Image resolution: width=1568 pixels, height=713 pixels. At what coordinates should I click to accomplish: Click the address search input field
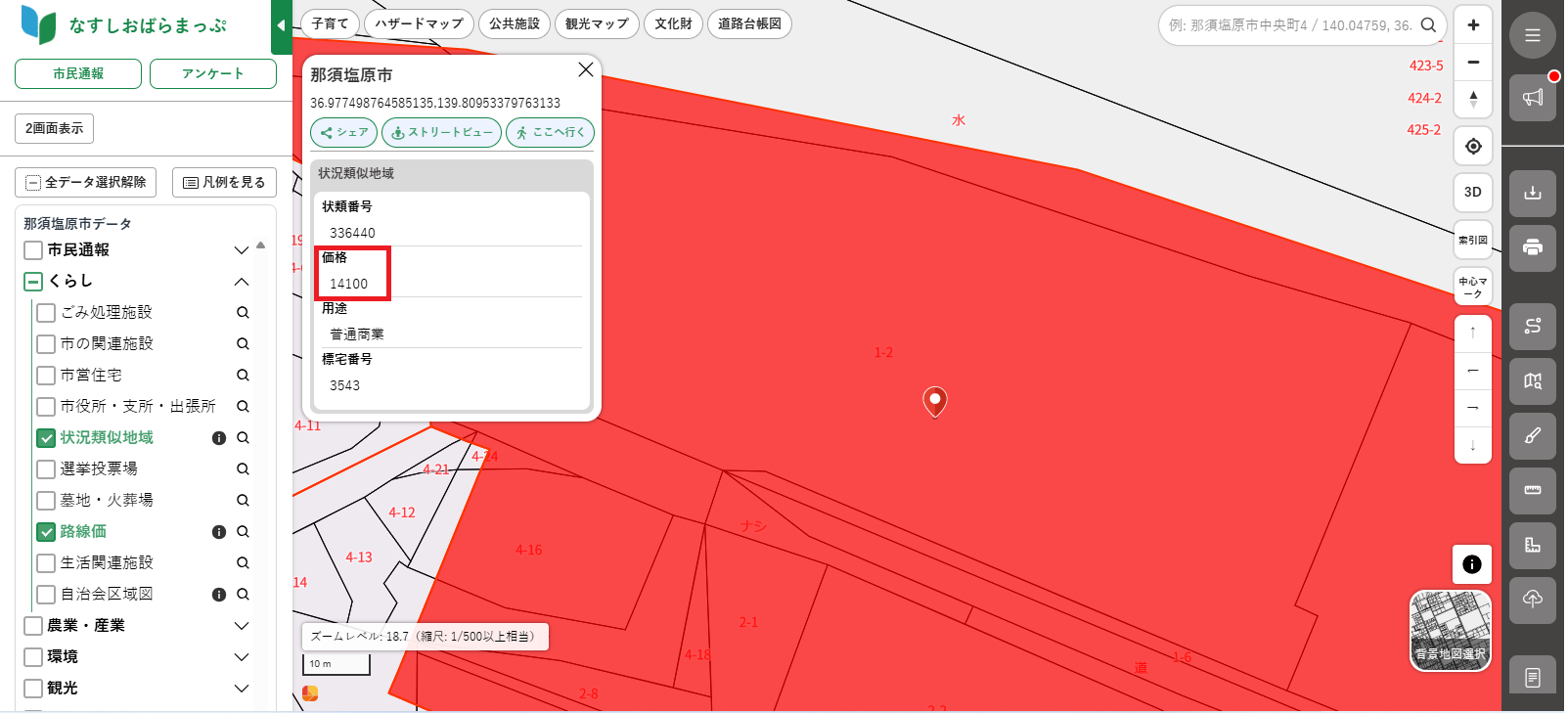tap(1289, 25)
